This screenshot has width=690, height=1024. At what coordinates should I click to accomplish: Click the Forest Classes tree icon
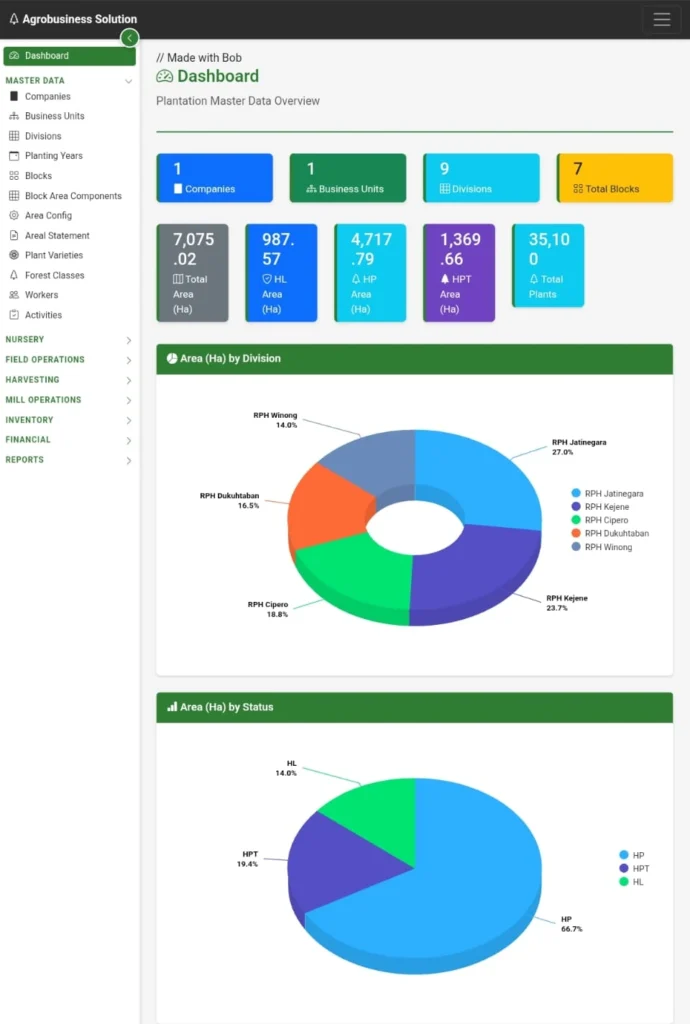click(x=14, y=275)
